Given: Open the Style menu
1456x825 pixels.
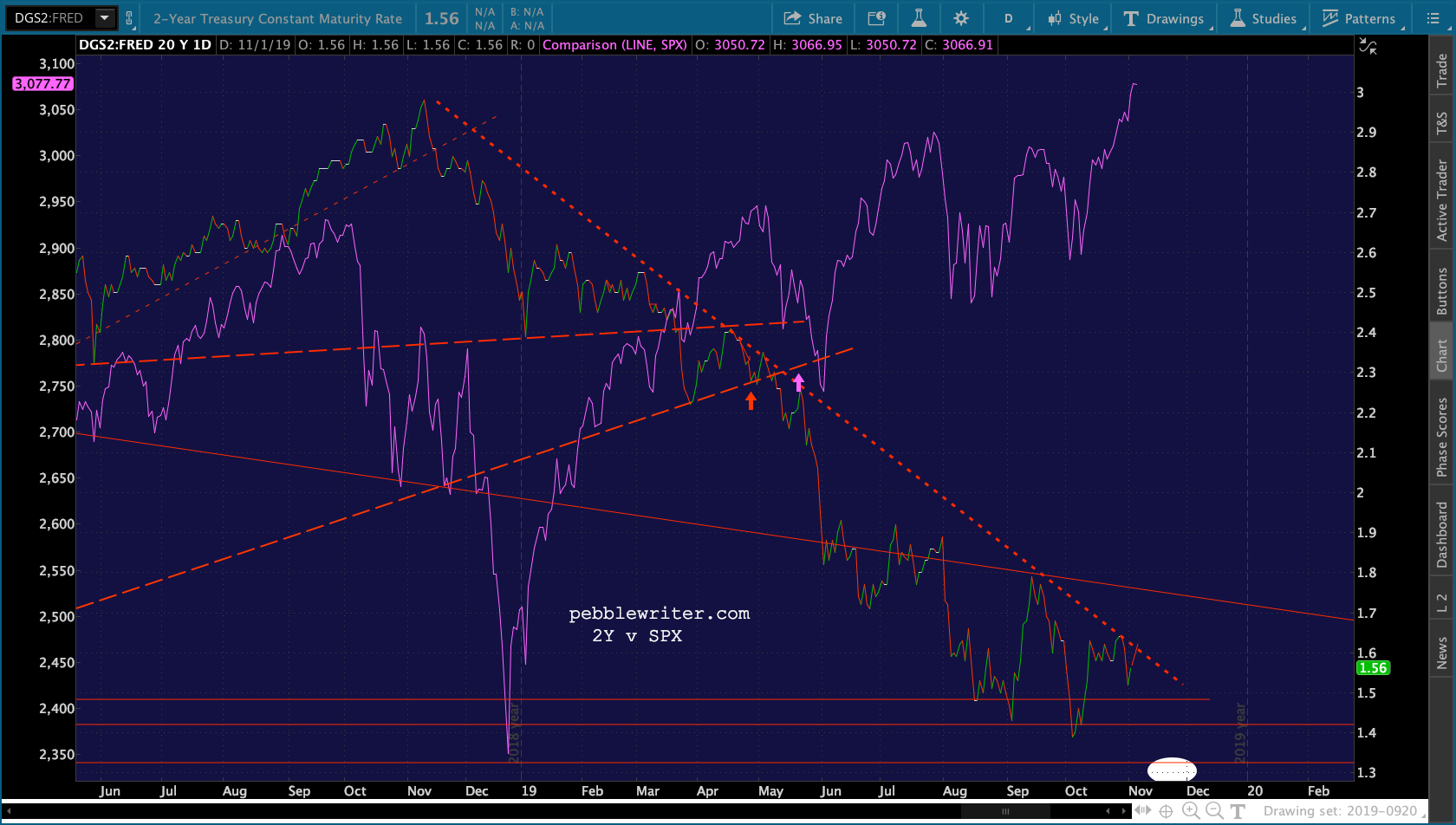Looking at the screenshot, I should [x=1075, y=18].
